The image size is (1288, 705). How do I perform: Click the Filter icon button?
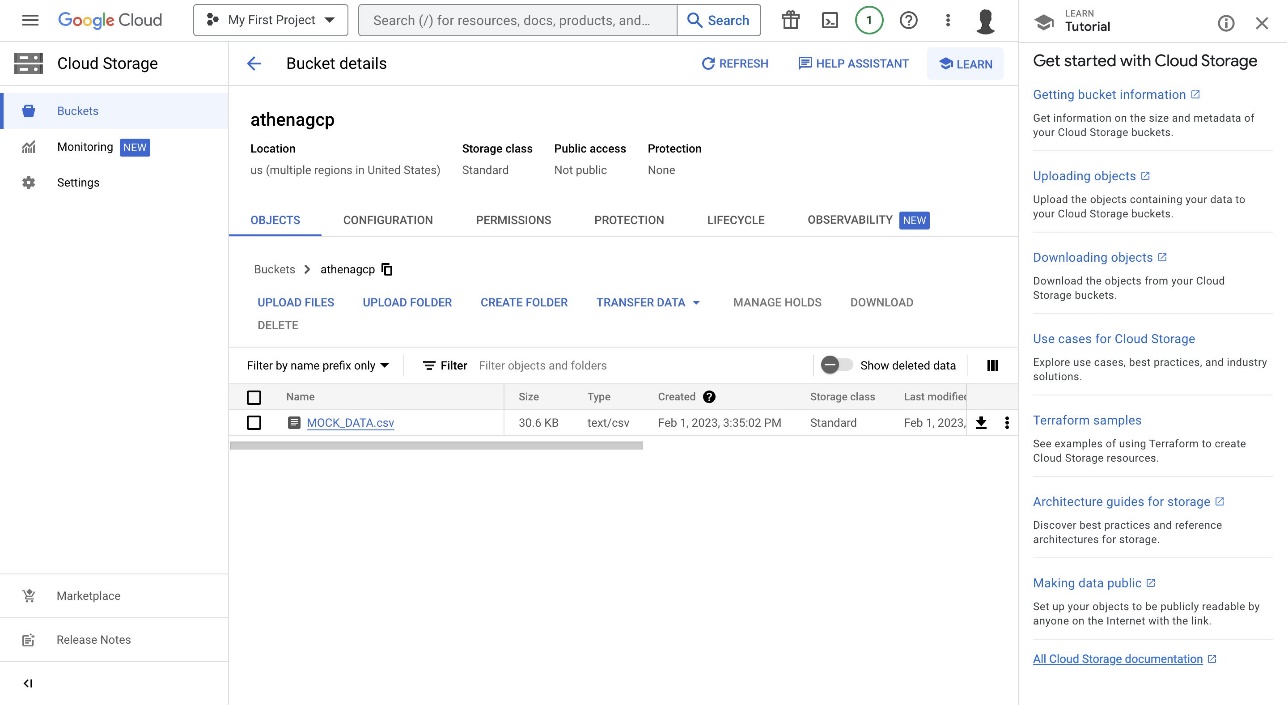[445, 366]
